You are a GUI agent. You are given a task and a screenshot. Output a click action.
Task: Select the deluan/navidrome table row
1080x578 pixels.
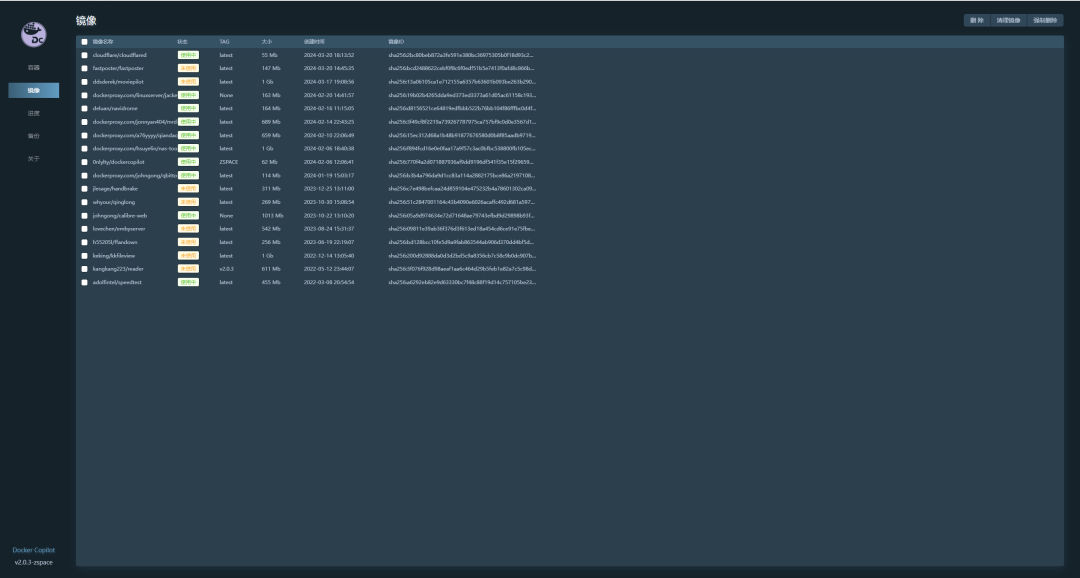tap(300, 108)
